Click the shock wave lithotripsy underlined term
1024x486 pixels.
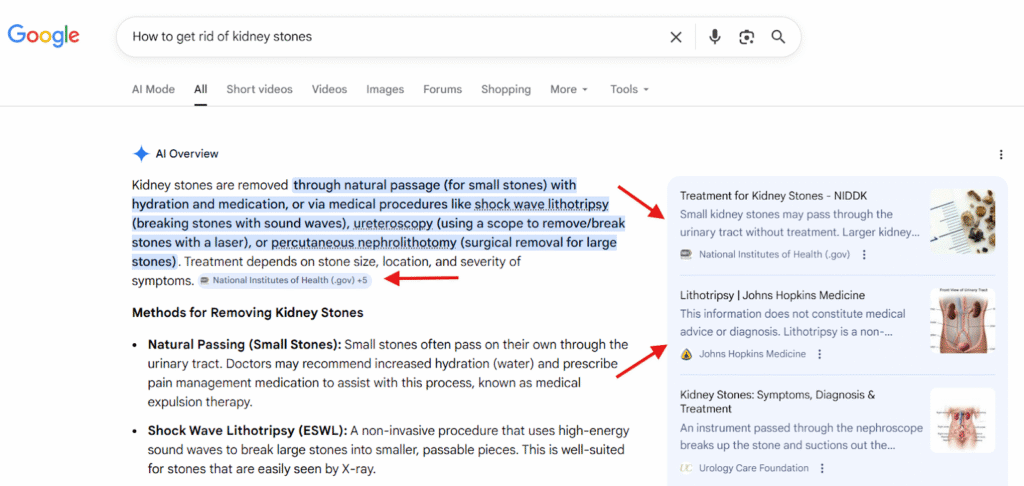(x=541, y=204)
